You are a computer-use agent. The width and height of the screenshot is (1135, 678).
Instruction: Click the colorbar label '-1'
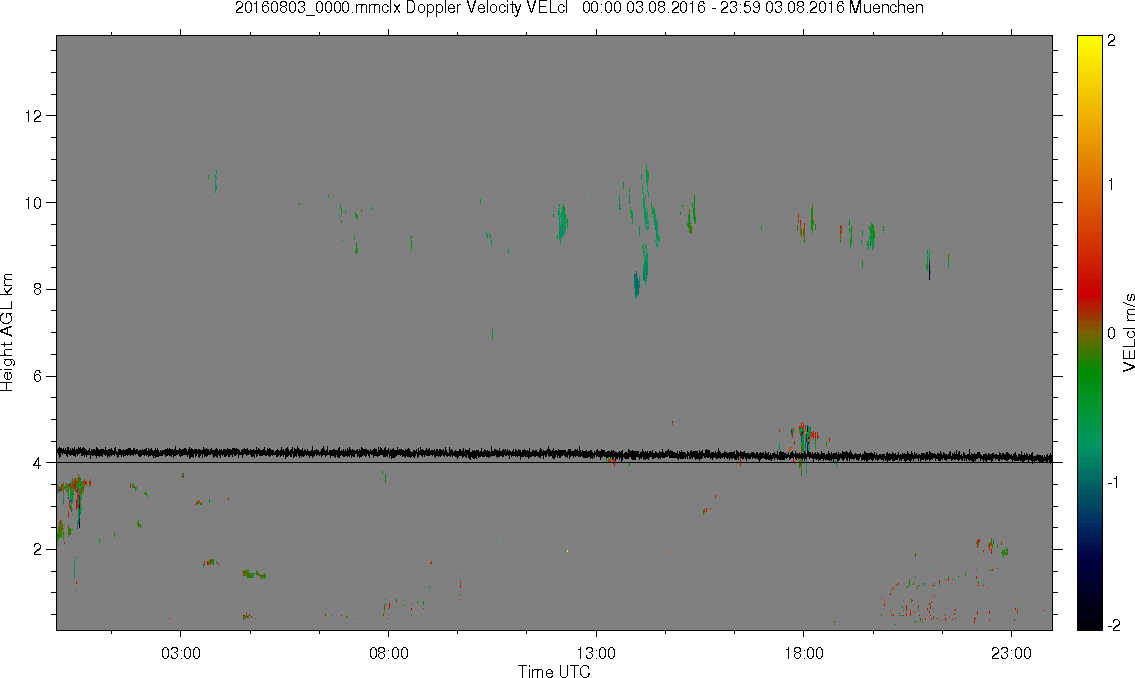[x=1113, y=483]
